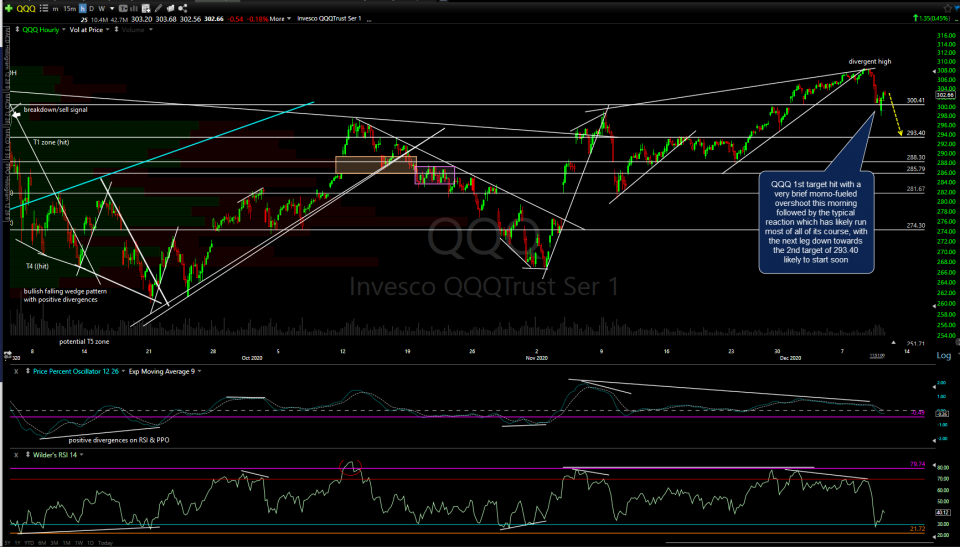Select the 1W time range
Viewport: 960px width, 547px height.
[79, 543]
